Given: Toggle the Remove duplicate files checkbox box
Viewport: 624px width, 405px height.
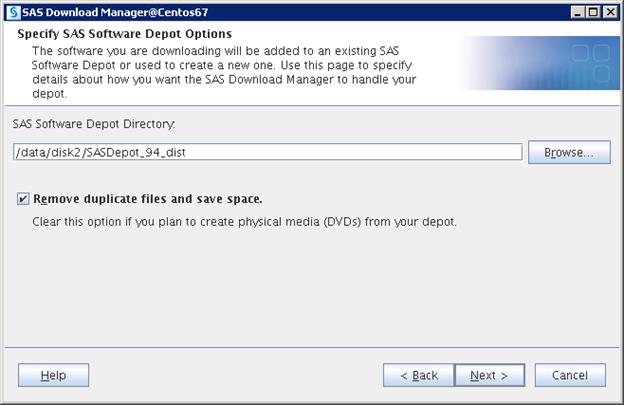Looking at the screenshot, I should [23, 199].
